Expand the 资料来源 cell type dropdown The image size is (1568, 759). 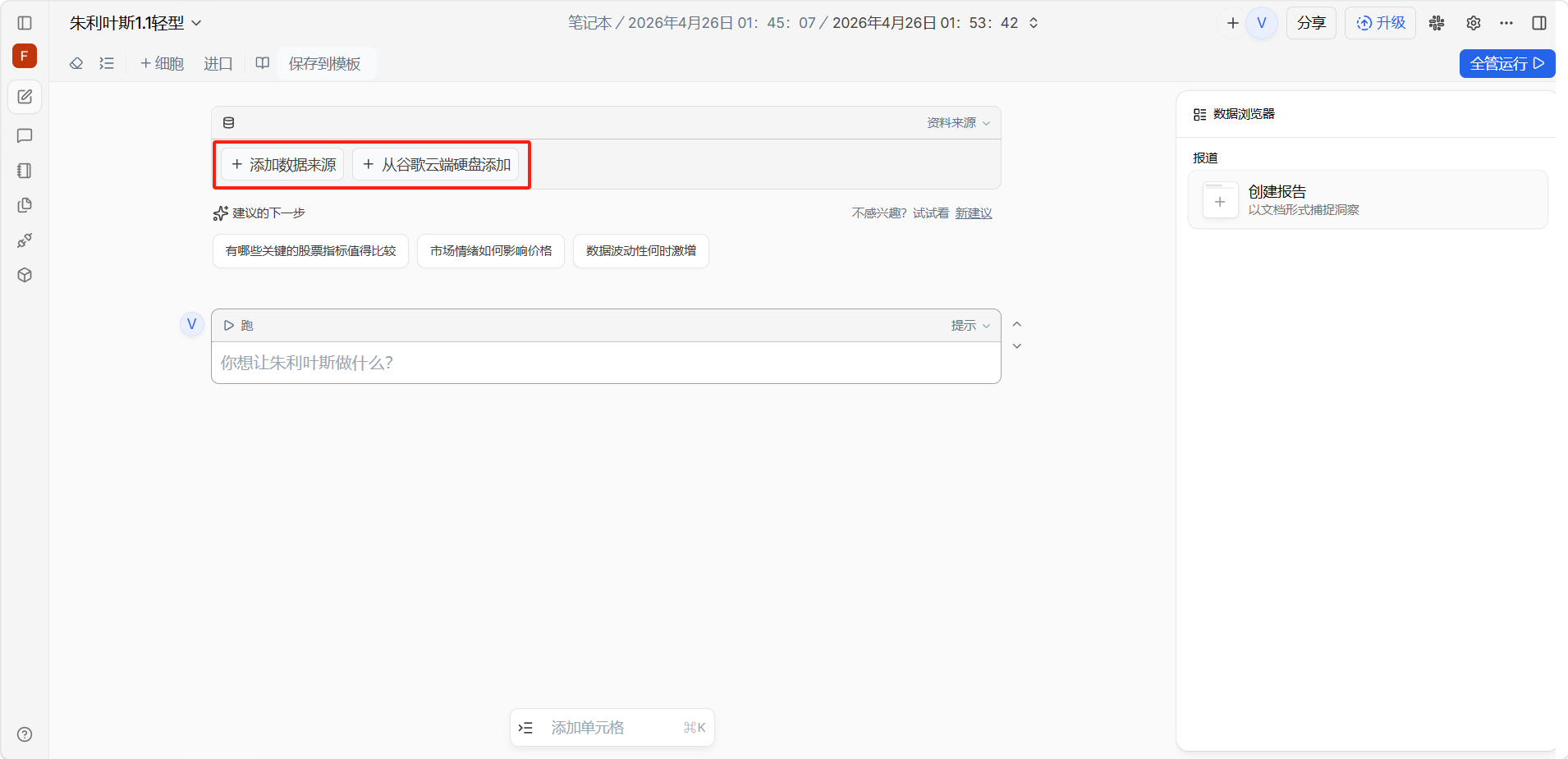coord(958,122)
